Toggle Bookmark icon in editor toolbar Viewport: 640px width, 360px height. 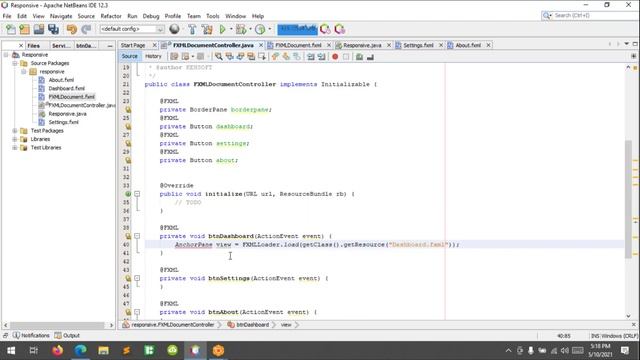[297, 57]
